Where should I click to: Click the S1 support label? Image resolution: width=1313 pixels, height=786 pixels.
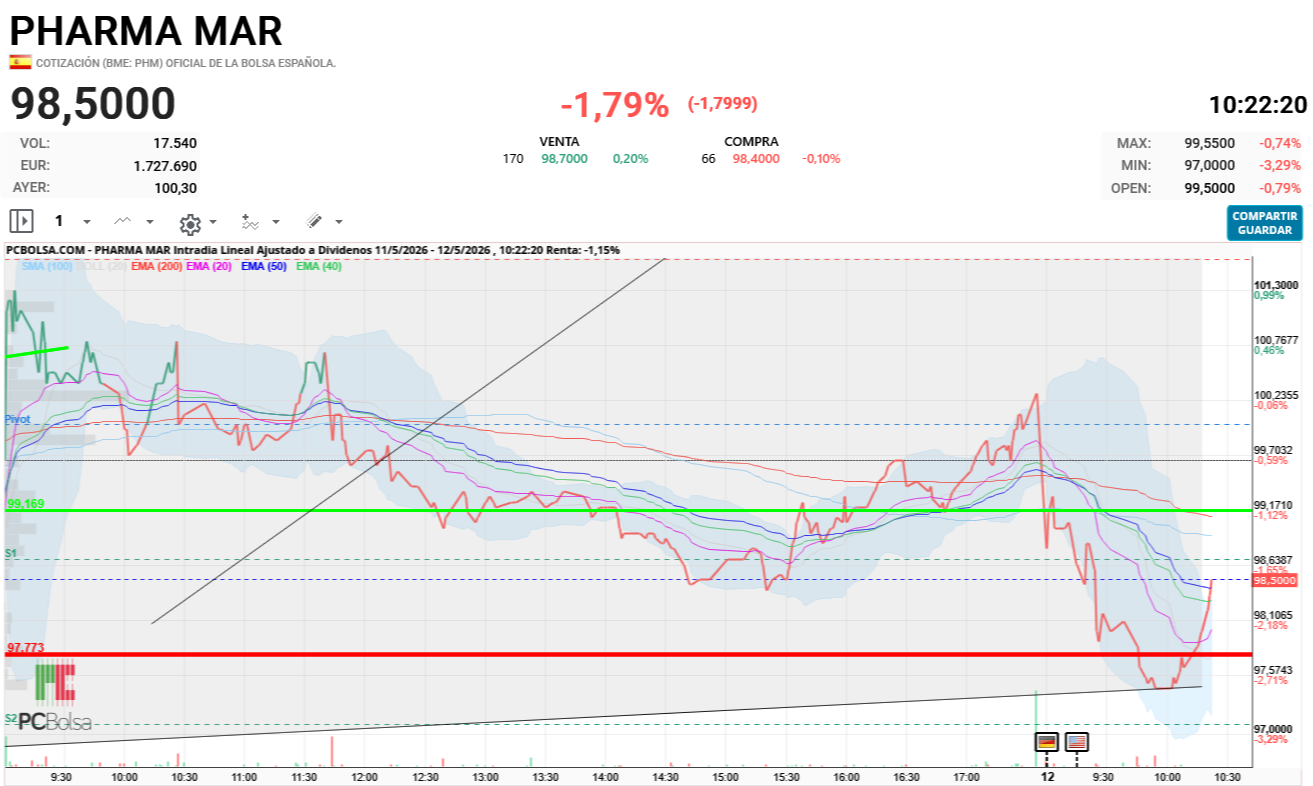coord(11,553)
